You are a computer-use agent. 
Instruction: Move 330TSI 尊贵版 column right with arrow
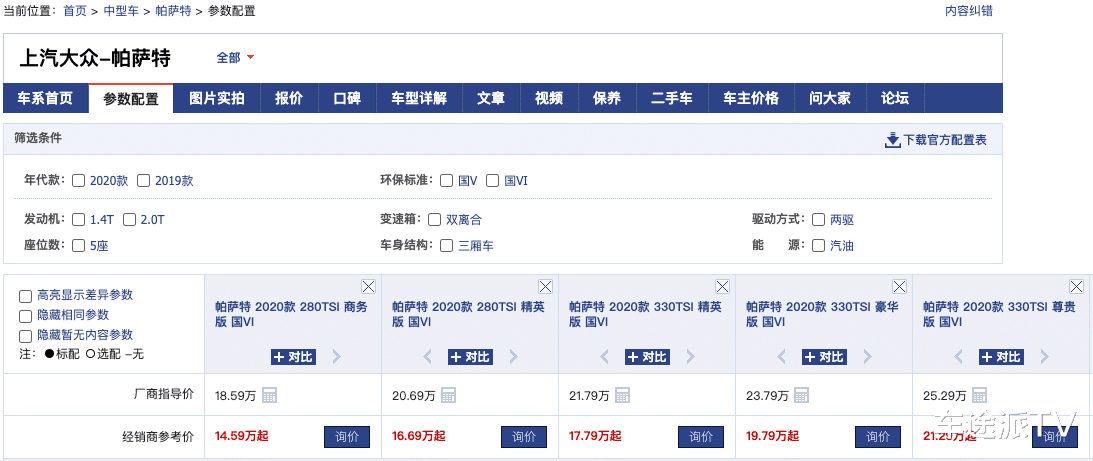click(x=1045, y=357)
